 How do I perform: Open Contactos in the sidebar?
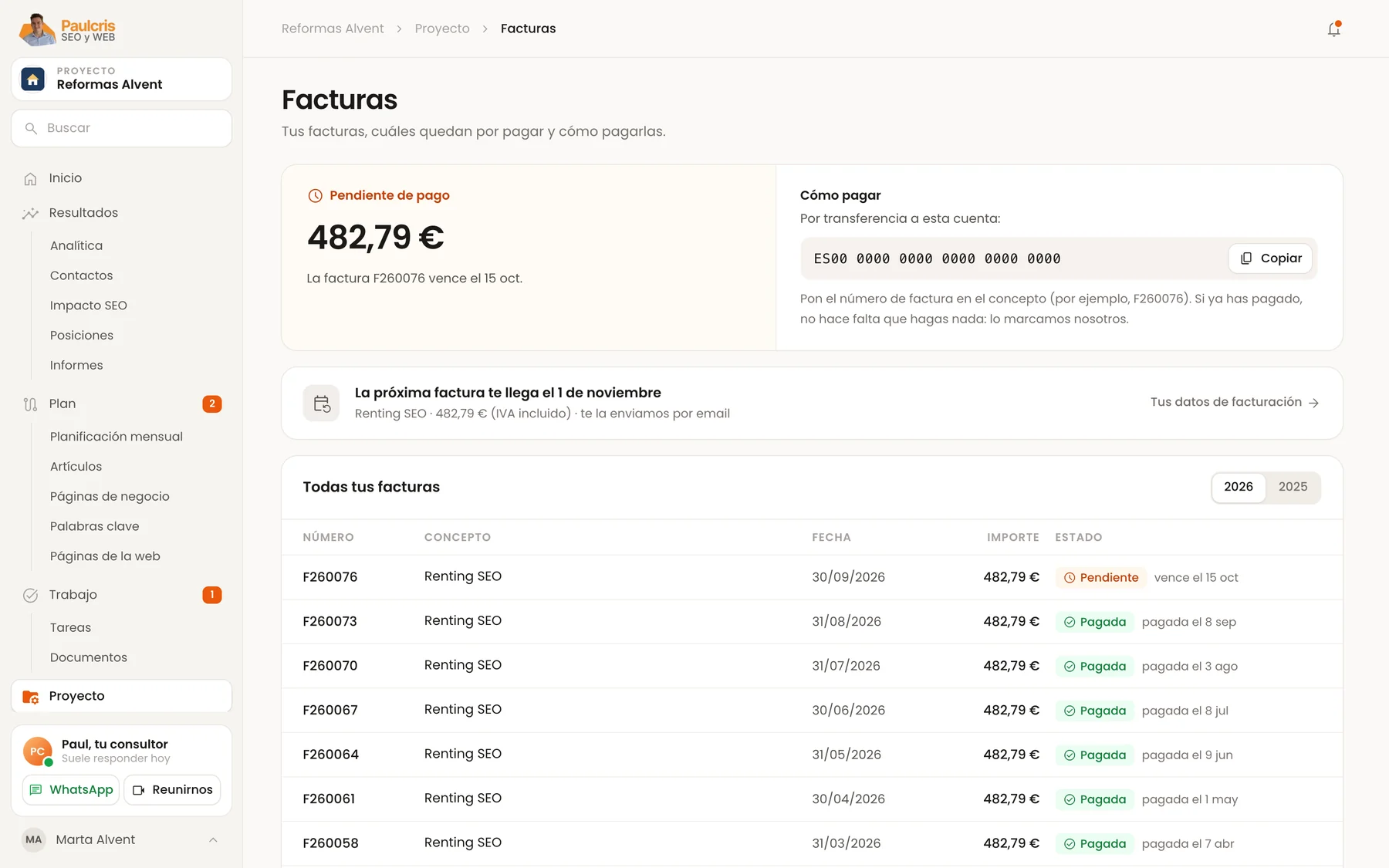point(81,275)
